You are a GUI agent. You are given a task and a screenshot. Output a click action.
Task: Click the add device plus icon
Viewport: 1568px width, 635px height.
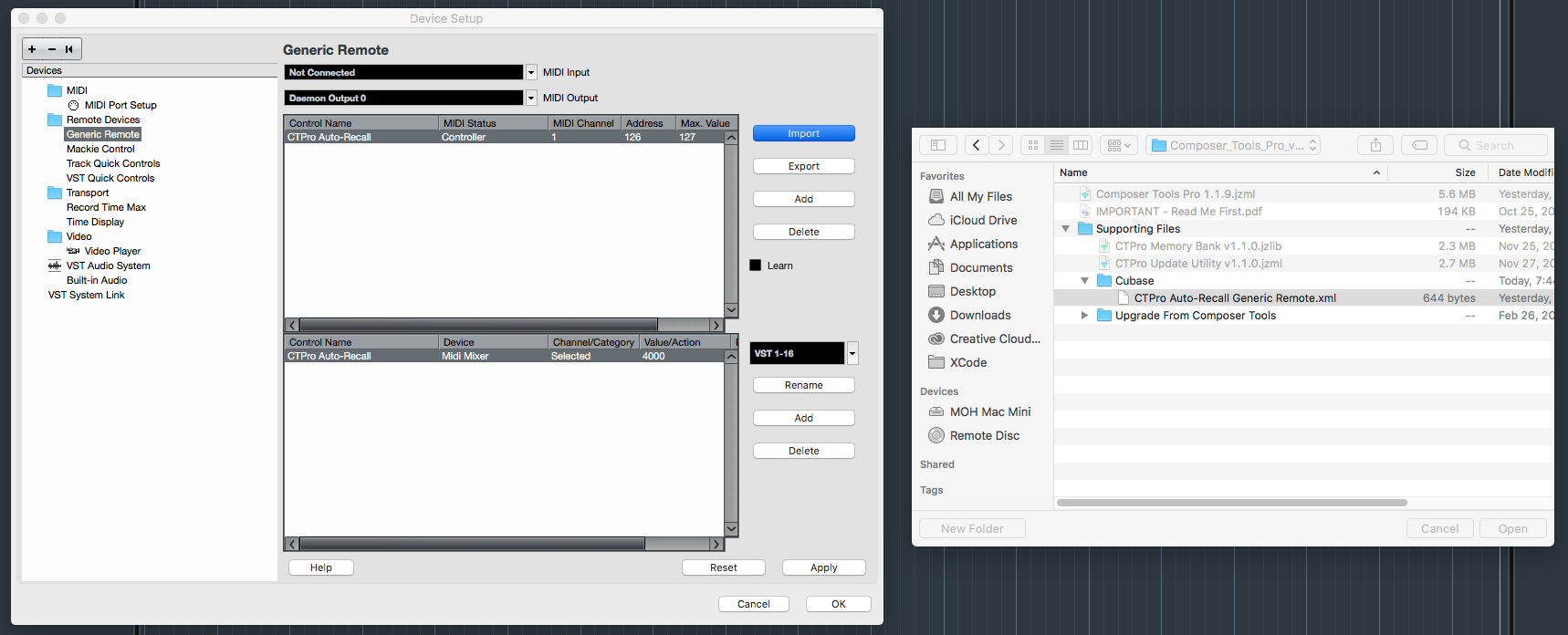pyautogui.click(x=32, y=49)
